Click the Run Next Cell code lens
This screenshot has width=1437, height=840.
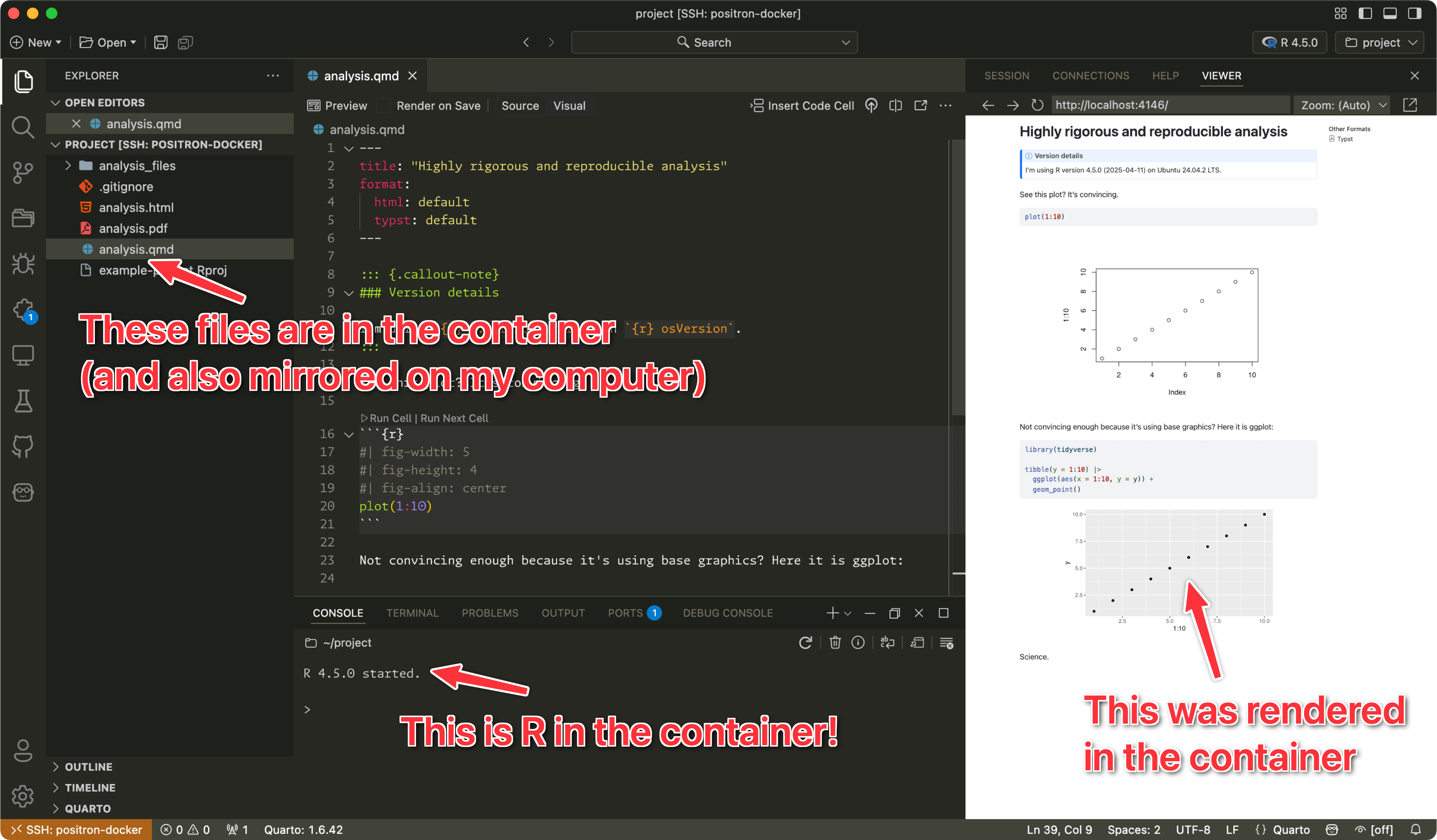[454, 419]
